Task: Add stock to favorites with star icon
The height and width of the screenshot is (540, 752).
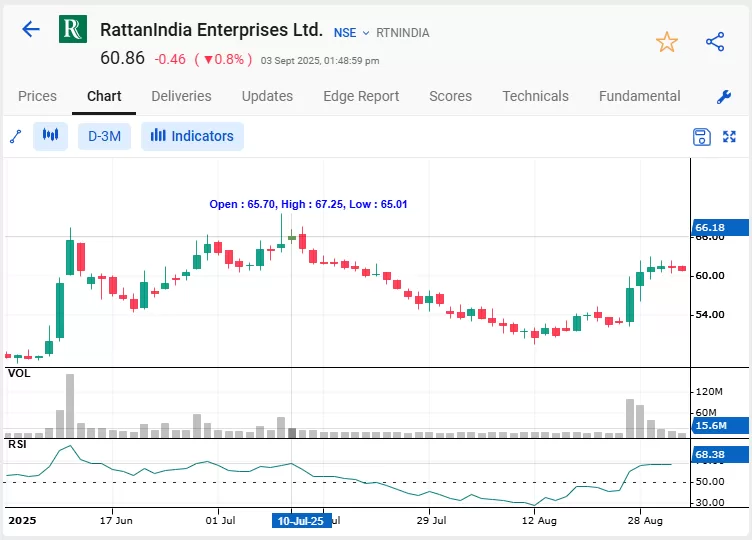Action: pyautogui.click(x=667, y=42)
